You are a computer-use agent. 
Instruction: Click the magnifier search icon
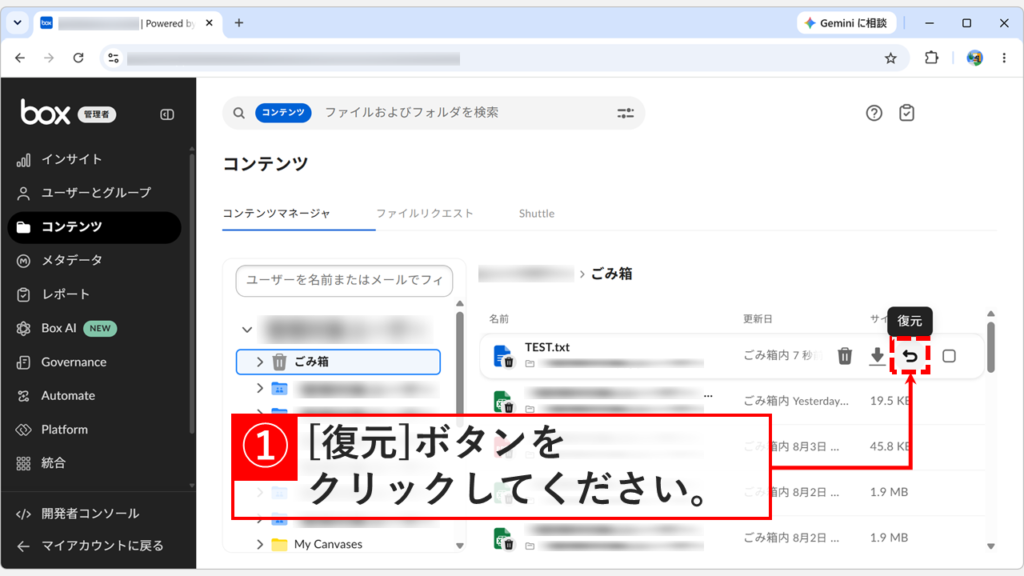(x=239, y=113)
